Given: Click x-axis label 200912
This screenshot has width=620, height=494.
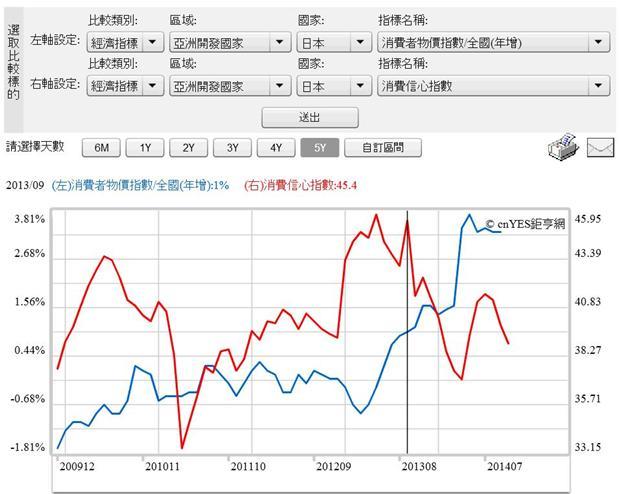Looking at the screenshot, I should 77,467.
